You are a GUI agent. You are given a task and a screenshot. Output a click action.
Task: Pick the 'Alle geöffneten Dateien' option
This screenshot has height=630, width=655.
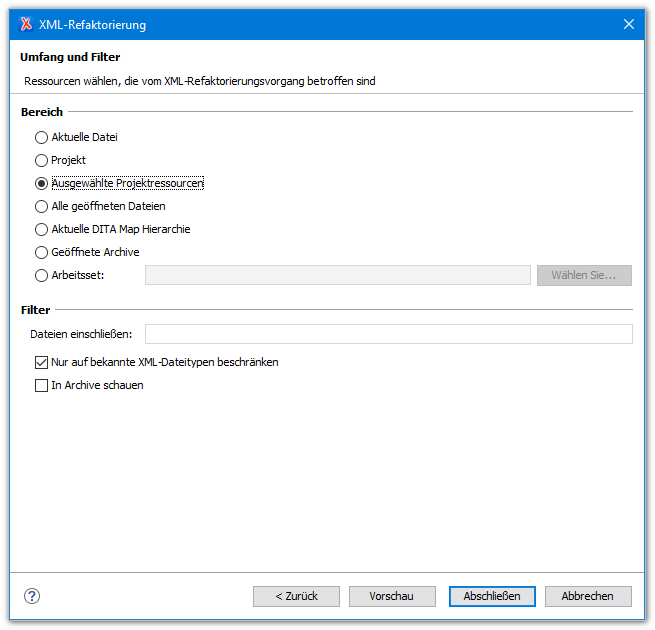coord(41,206)
